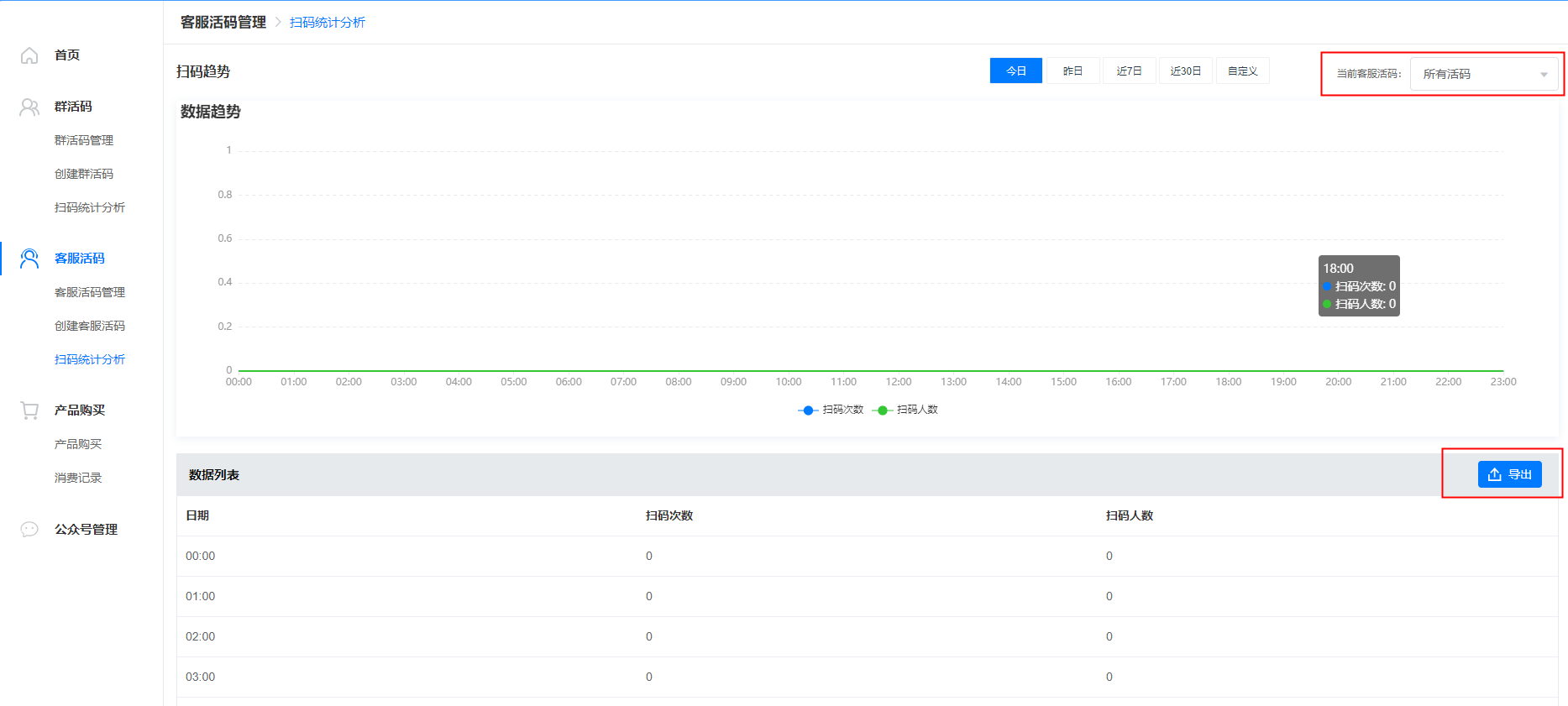Screen dimensions: 1568x706
Task: Click the 数据趋势 chart title
Action: [211, 112]
